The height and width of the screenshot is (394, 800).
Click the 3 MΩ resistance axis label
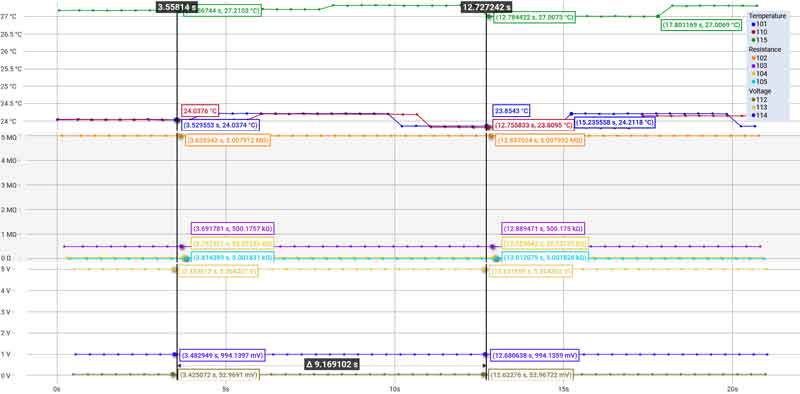pyautogui.click(x=9, y=185)
